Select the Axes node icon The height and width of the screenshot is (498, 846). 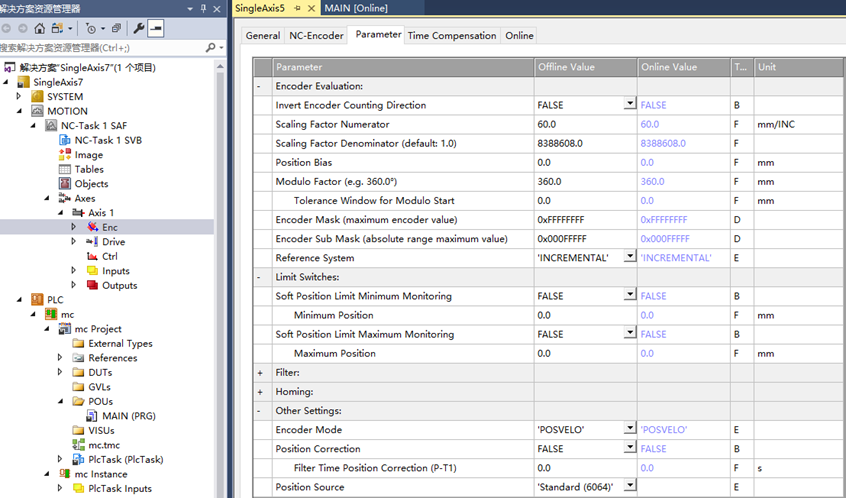[65, 199]
